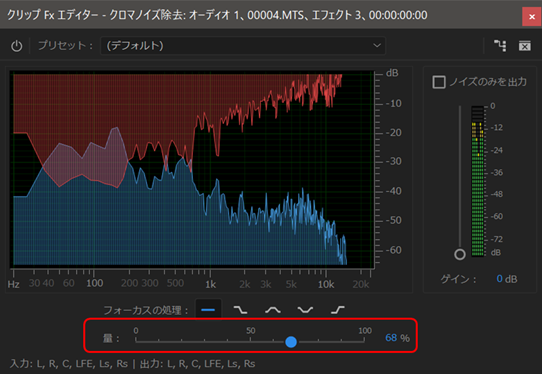Open the プリセット dropdown showing (デフォルト)
Viewport: 542px width, 374px height.
pyautogui.click(x=243, y=46)
